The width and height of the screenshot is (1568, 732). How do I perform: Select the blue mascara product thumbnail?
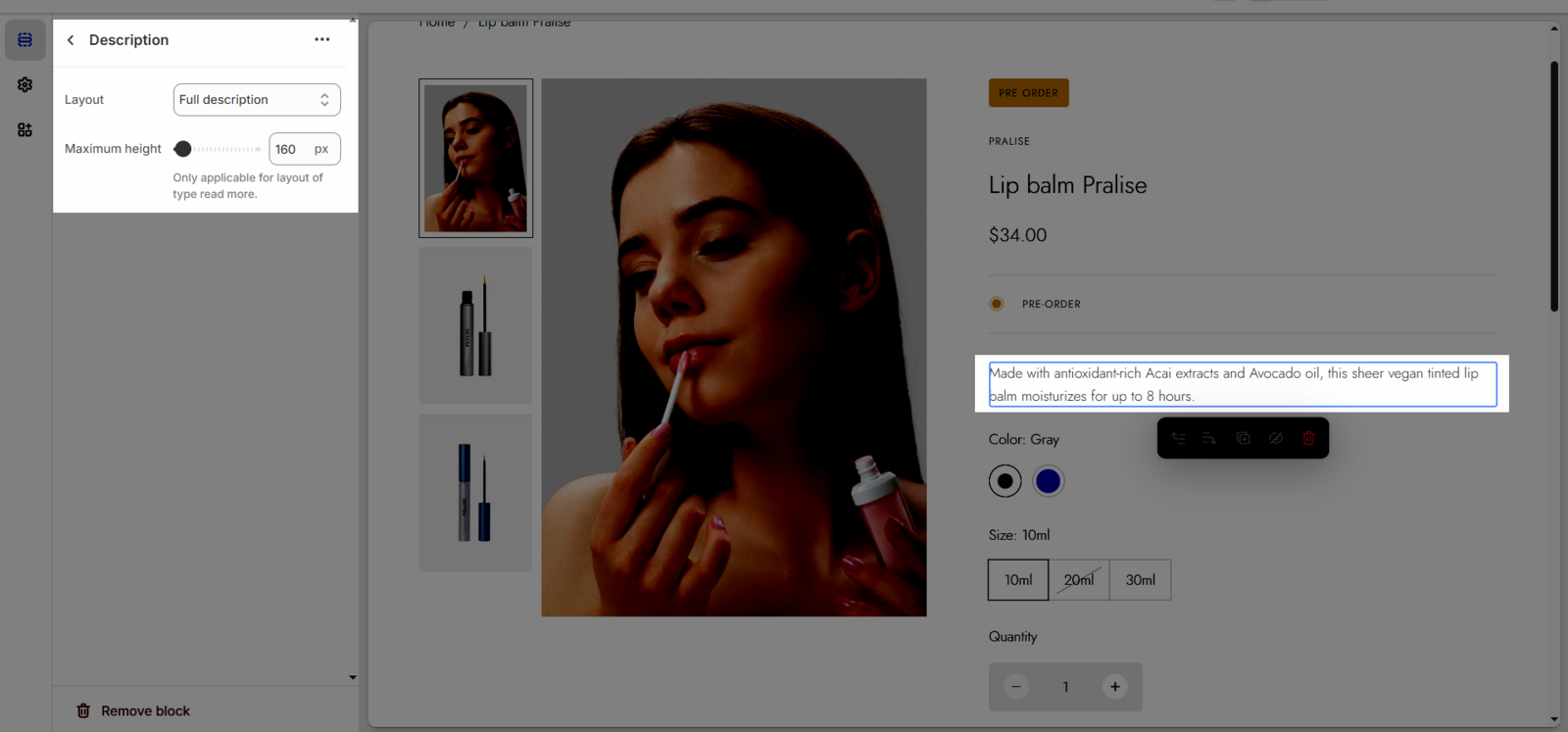pos(476,493)
